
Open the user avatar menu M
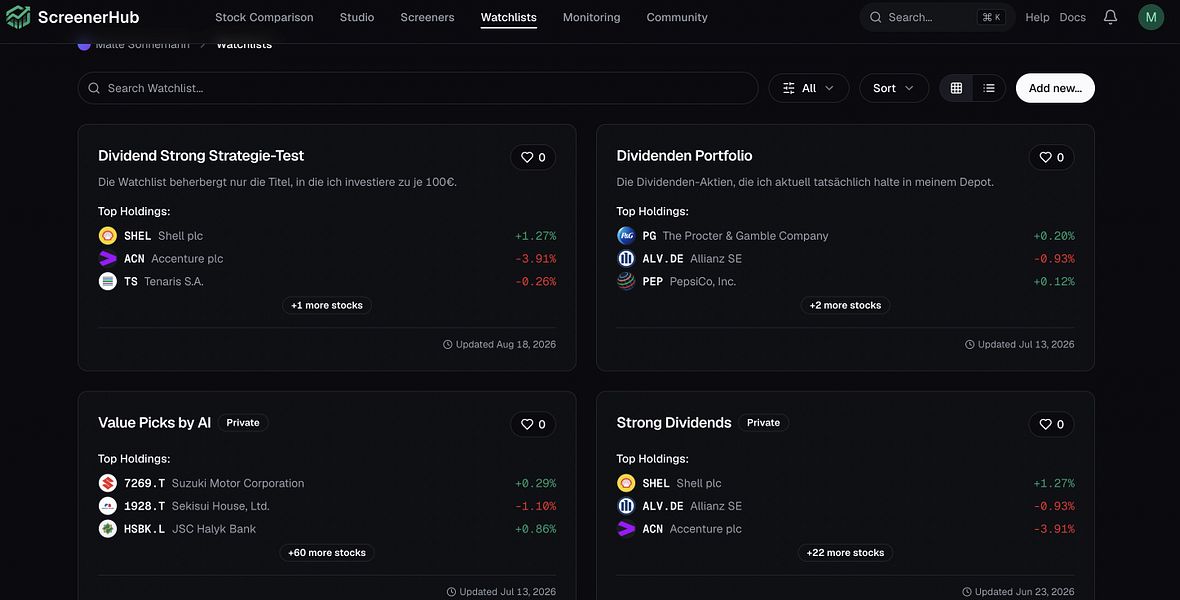coord(1151,17)
